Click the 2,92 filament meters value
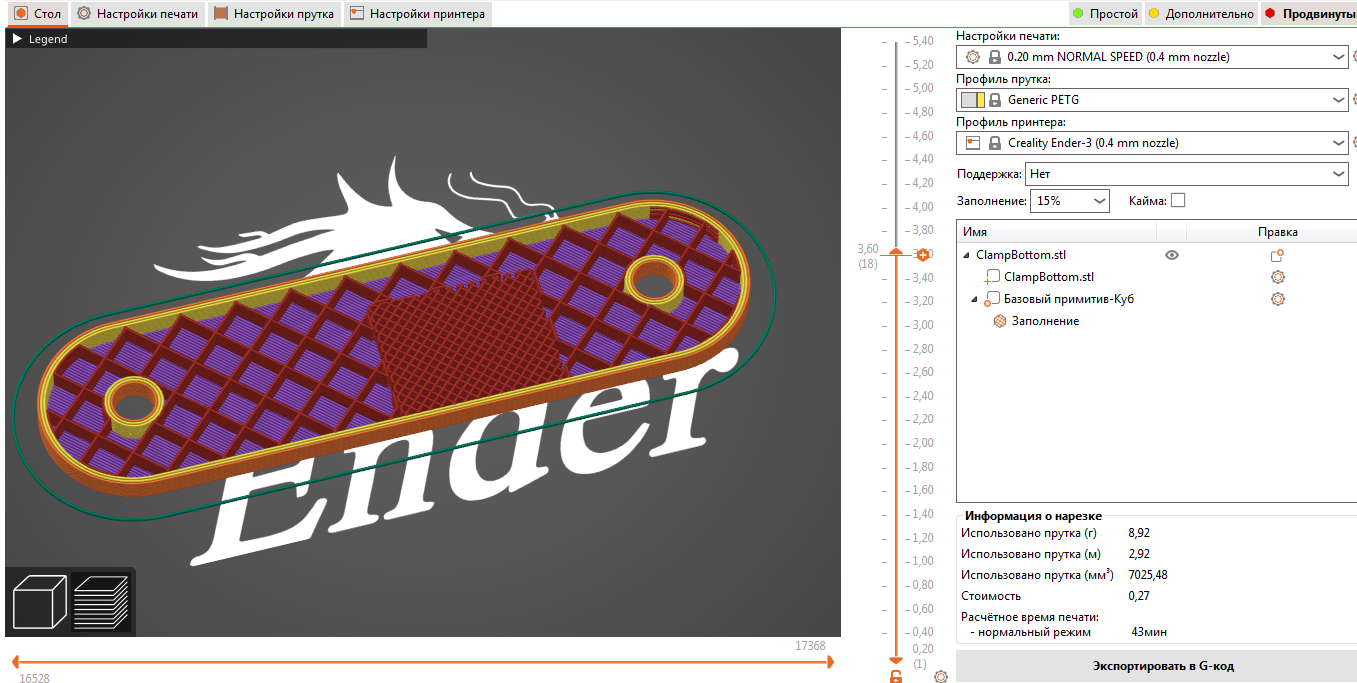This screenshot has height=683, width=1357. (x=1139, y=554)
